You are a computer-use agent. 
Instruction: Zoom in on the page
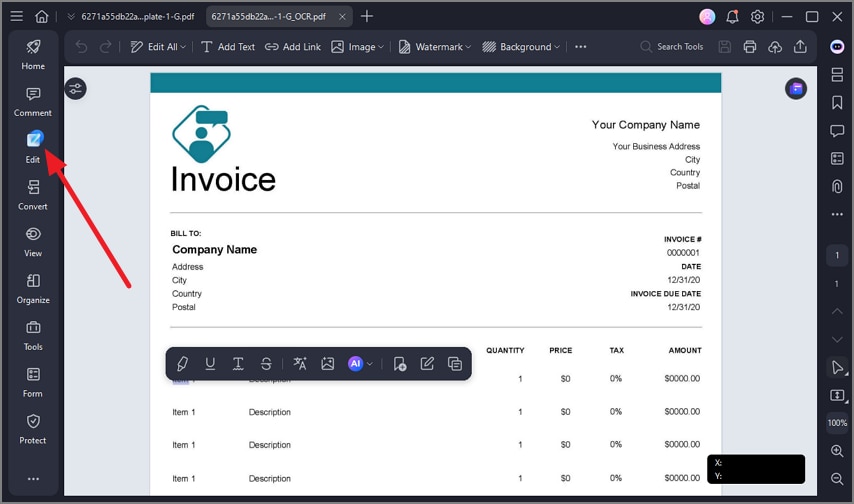(837, 451)
